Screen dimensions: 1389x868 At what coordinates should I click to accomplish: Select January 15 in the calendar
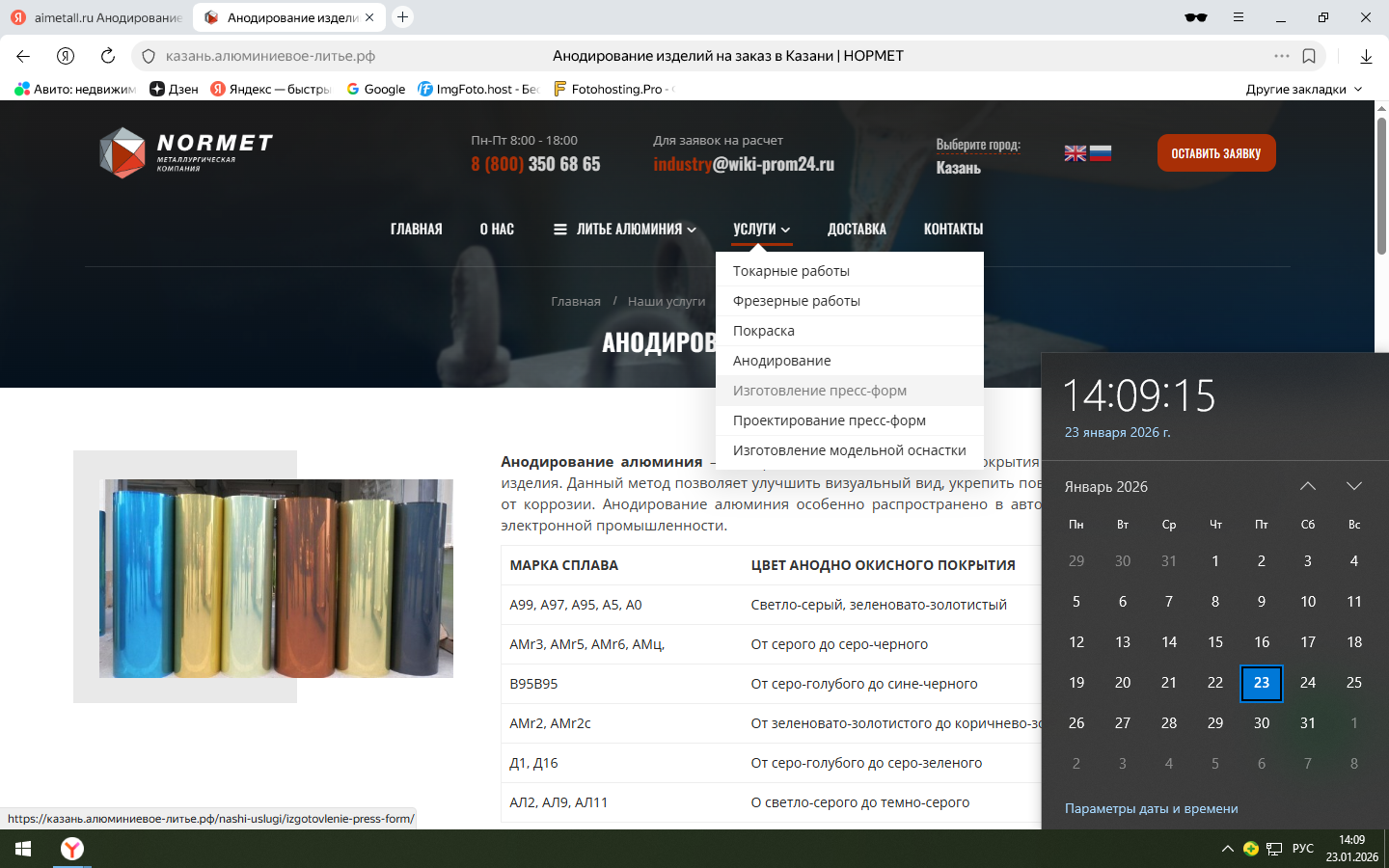(x=1215, y=642)
